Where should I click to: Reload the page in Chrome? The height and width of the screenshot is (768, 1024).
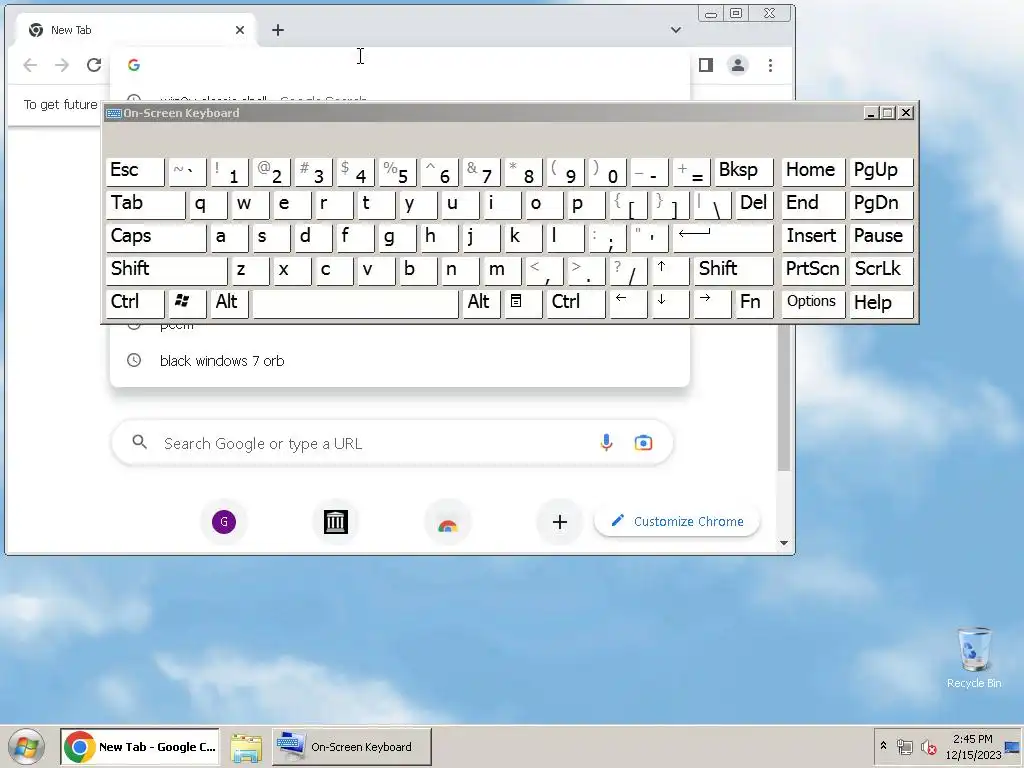tap(94, 65)
